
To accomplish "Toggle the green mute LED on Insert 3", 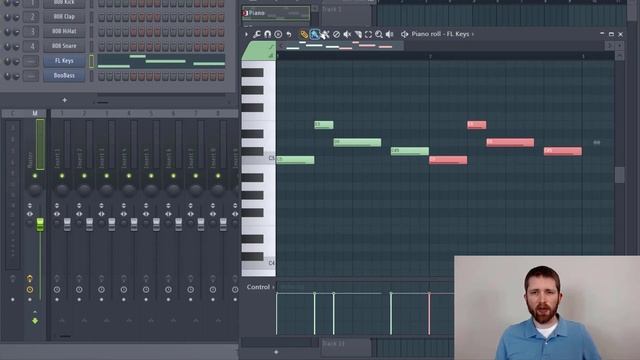I will click(x=107, y=176).
